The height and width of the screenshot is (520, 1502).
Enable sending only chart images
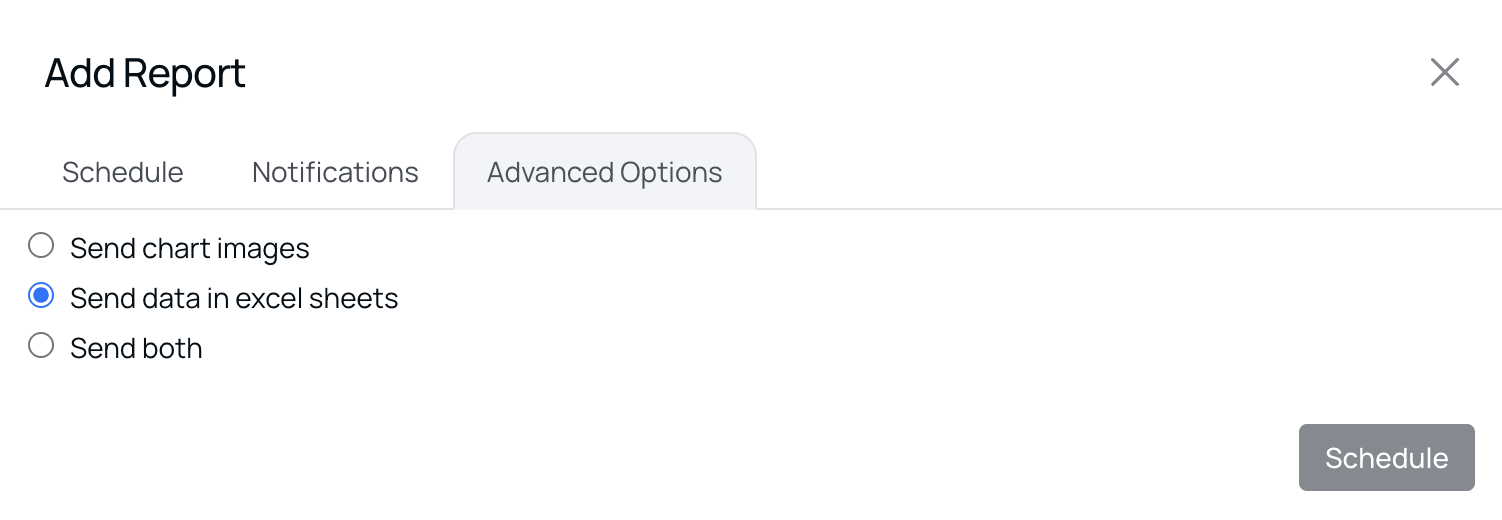[x=41, y=246]
